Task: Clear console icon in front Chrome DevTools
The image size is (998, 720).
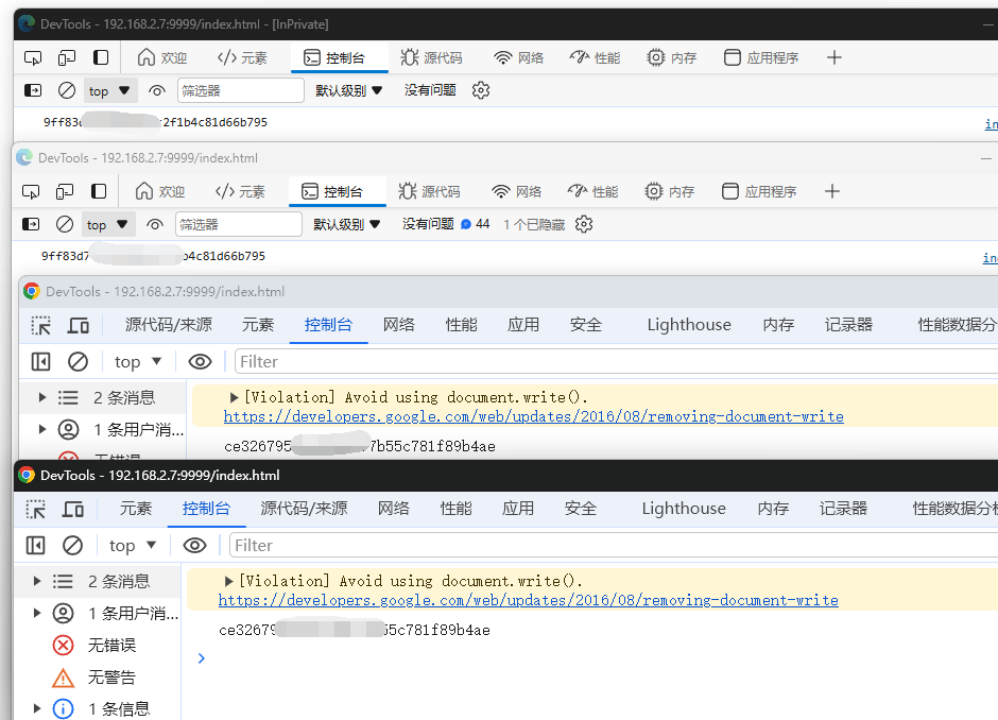Action: coord(73,546)
